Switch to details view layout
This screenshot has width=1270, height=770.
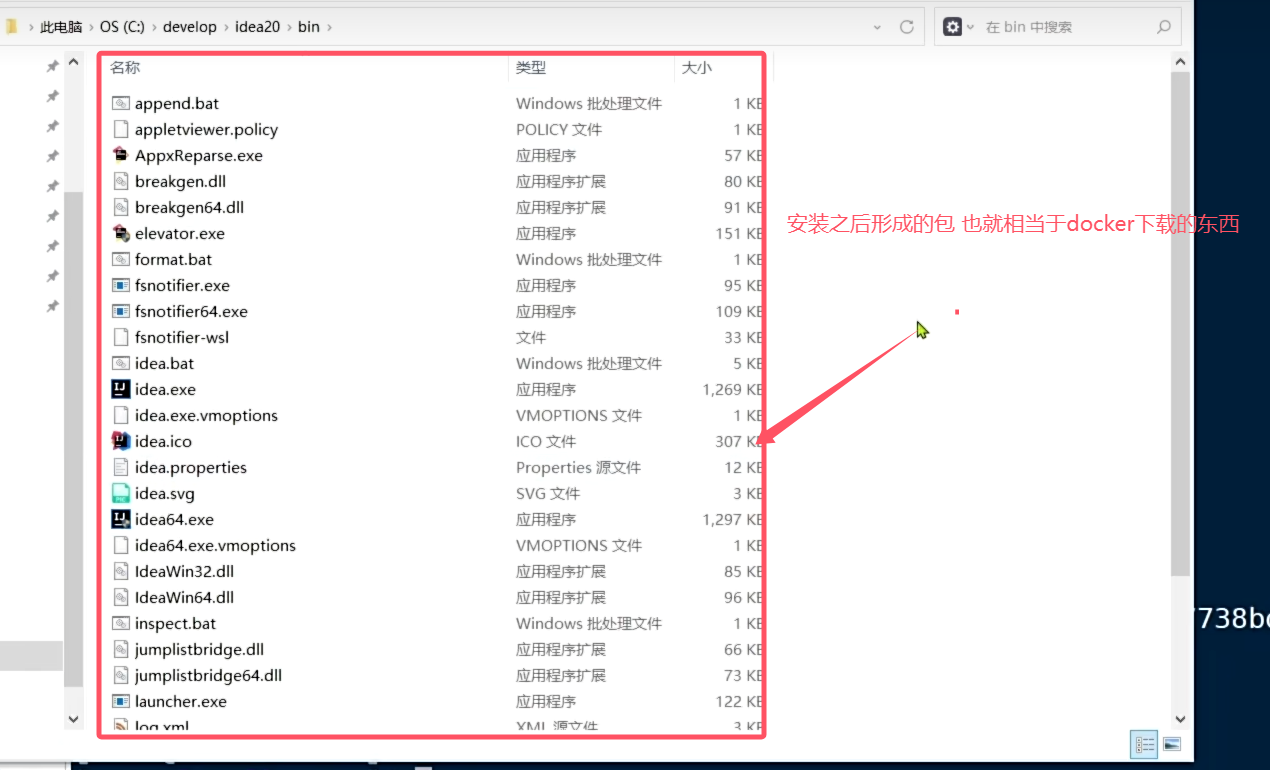point(1144,745)
